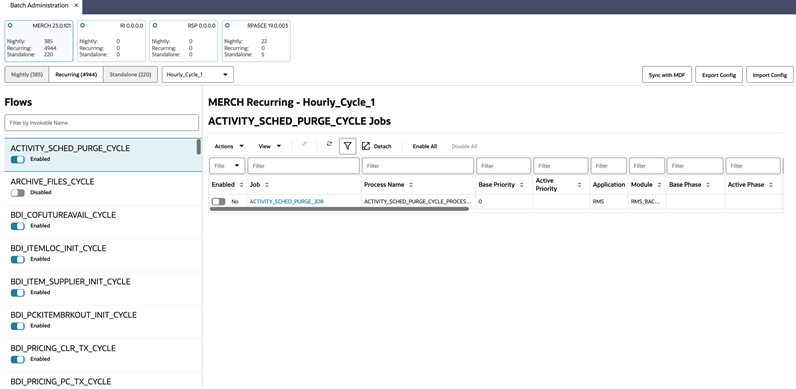The image size is (796, 389).
Task: Click the pencil edit icon in the jobs toolbar
Action: click(304, 144)
